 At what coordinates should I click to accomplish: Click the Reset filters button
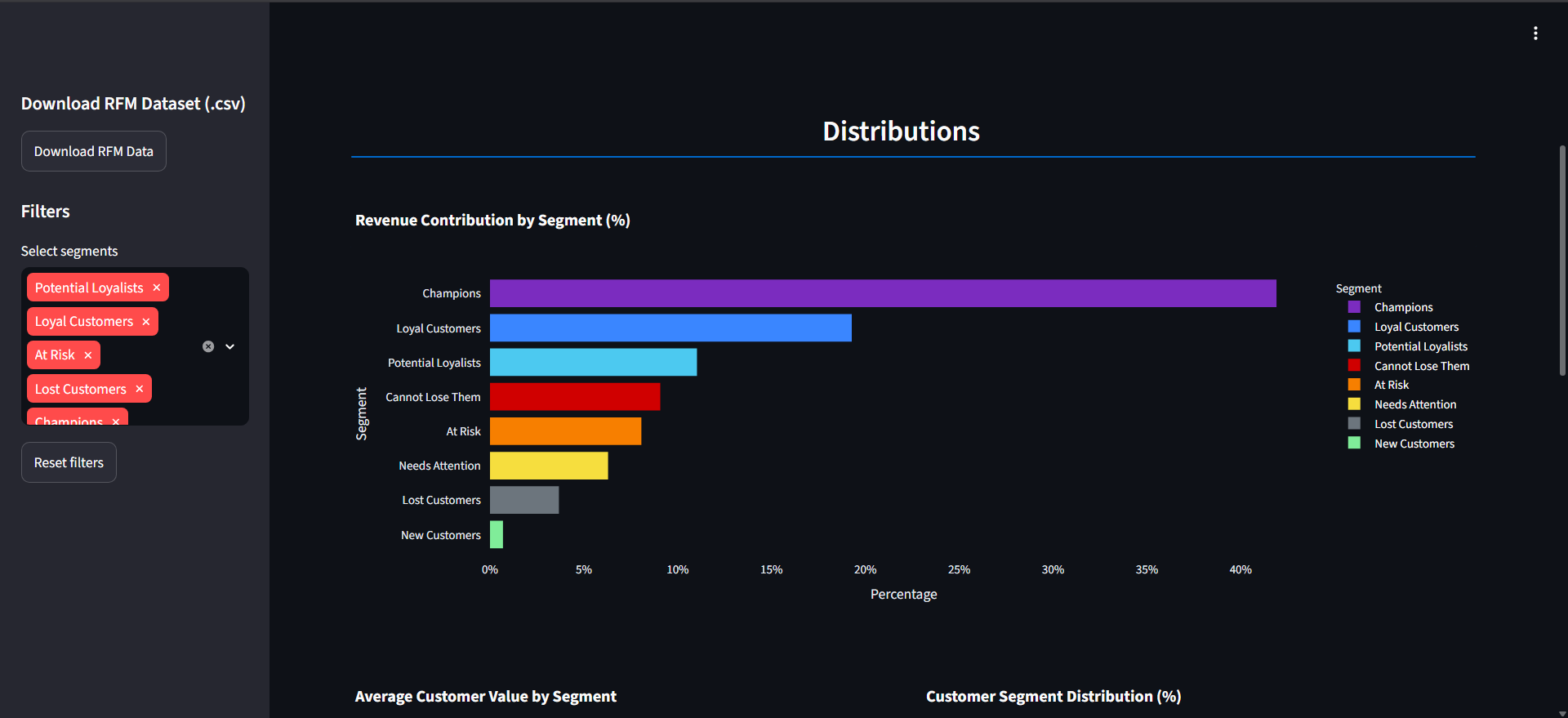pyautogui.click(x=69, y=462)
